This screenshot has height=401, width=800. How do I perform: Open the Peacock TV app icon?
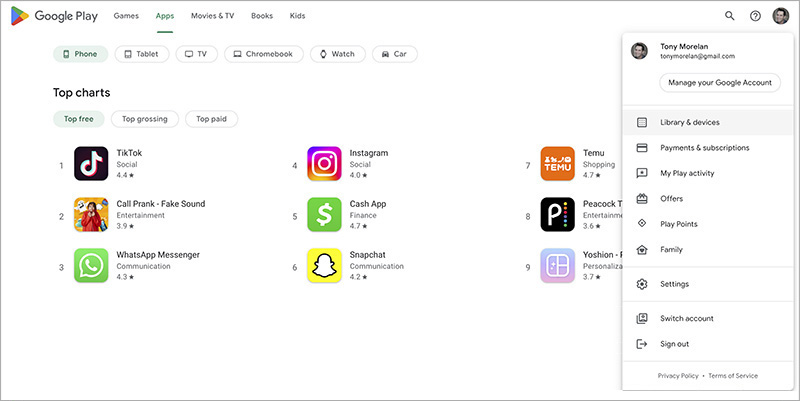[557, 214]
